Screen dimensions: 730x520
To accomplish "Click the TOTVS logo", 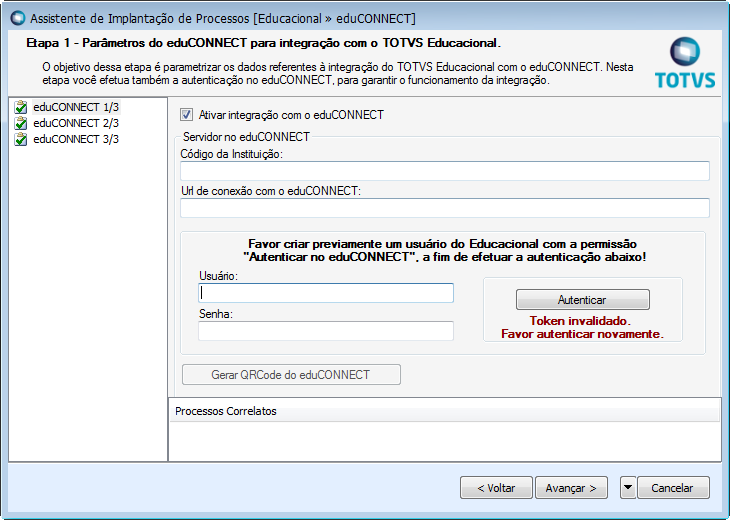I will tap(684, 63).
